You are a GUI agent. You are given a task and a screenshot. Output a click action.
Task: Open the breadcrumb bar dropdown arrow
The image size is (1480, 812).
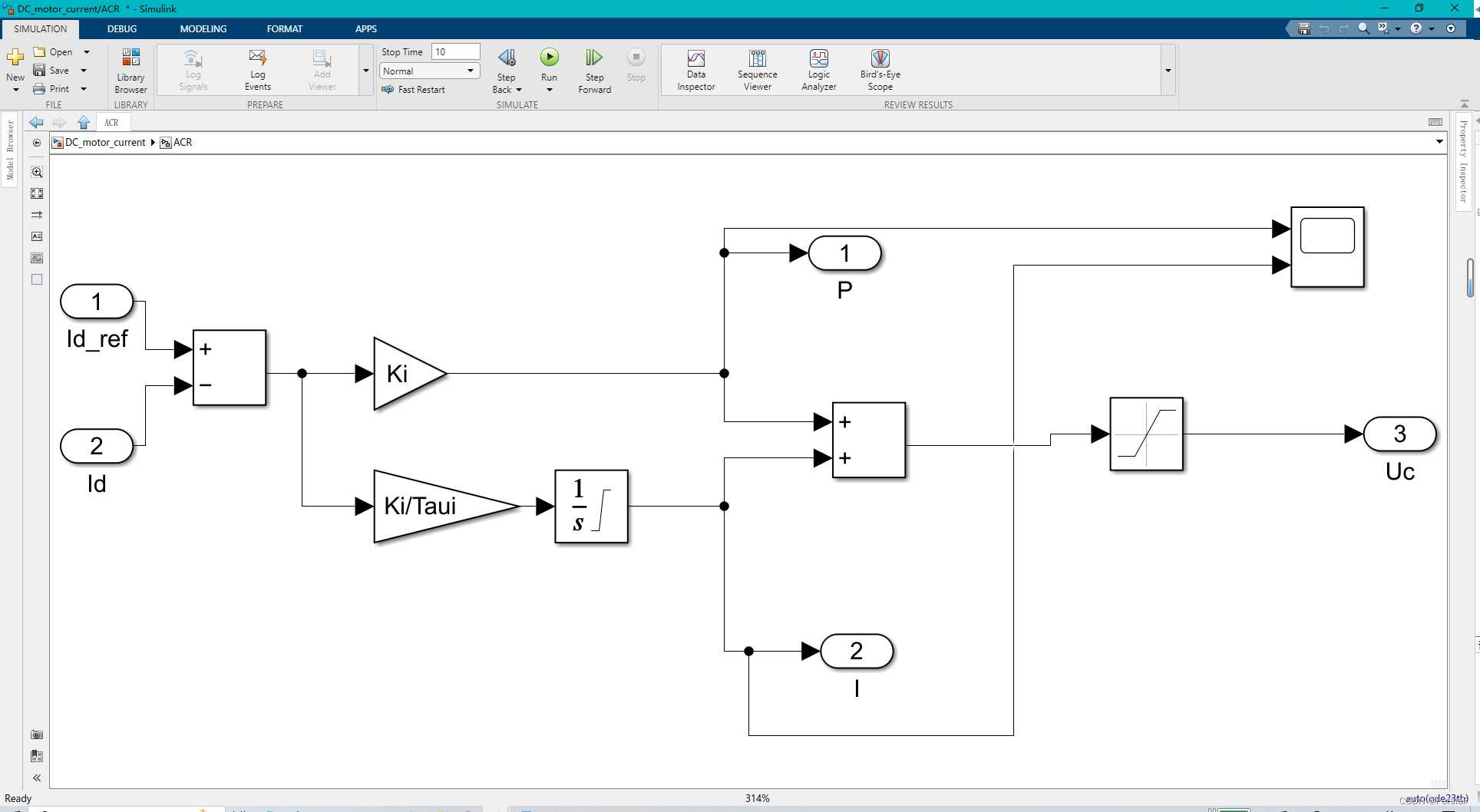click(1439, 141)
